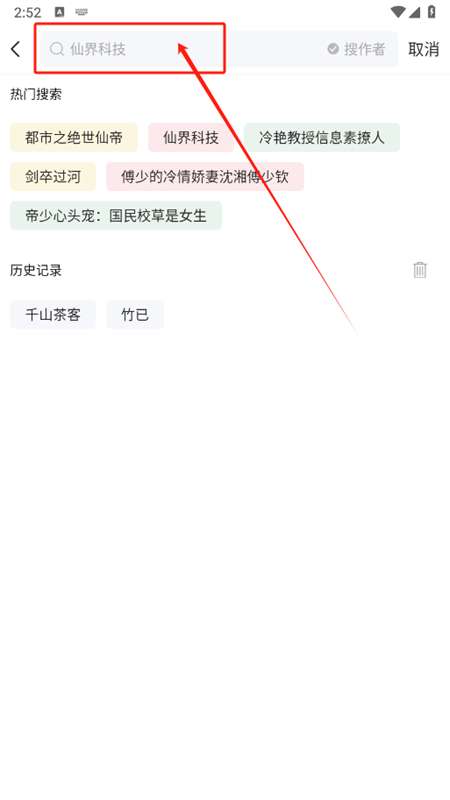Focus the 仙界科技 search input field

click(218, 49)
